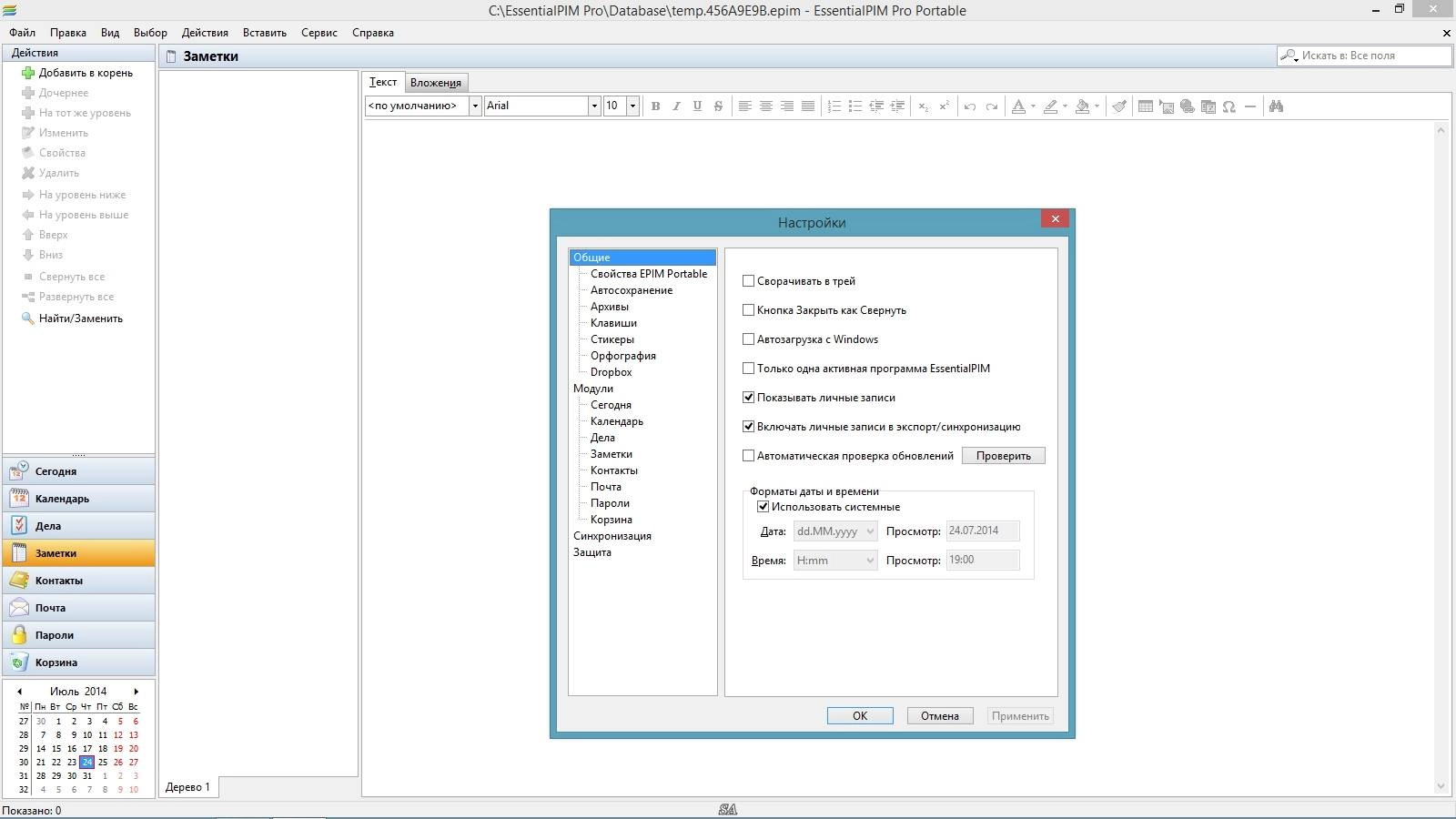This screenshot has height=819, width=1456.
Task: Justify text alignment
Action: tap(807, 106)
